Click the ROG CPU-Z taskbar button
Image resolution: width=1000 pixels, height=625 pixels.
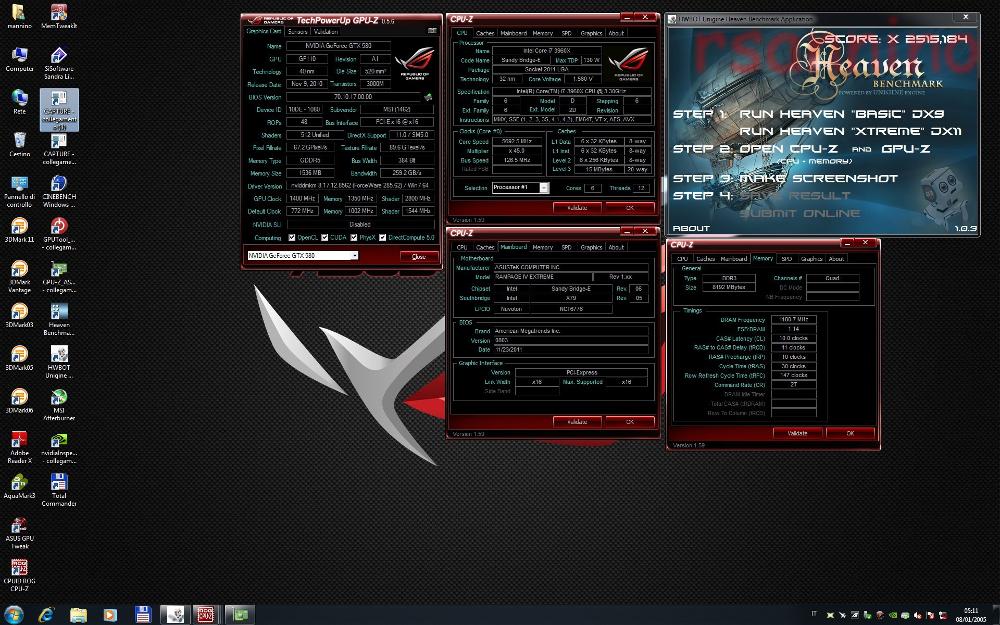[x=205, y=615]
